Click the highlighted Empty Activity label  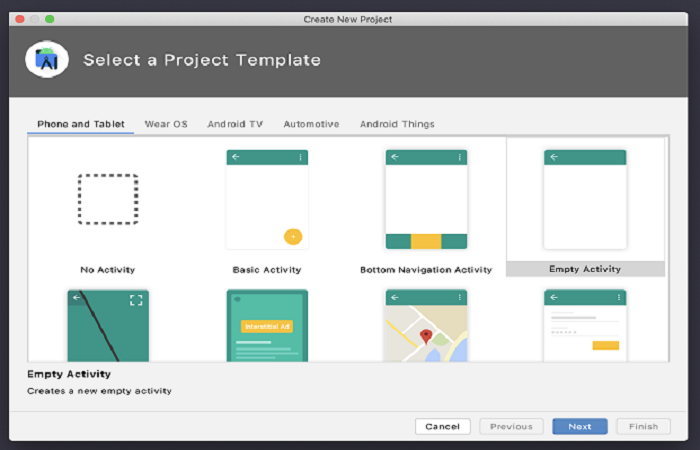(x=585, y=269)
